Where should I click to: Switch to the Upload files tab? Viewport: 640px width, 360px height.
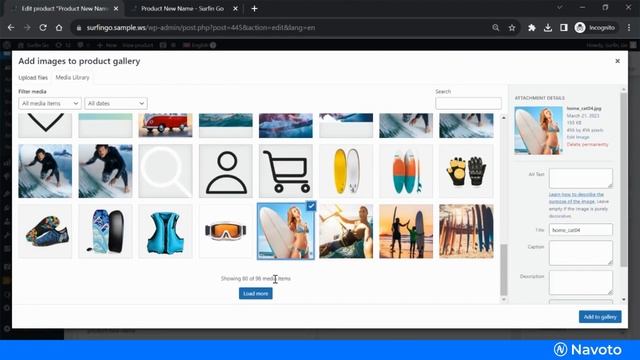pyautogui.click(x=33, y=78)
